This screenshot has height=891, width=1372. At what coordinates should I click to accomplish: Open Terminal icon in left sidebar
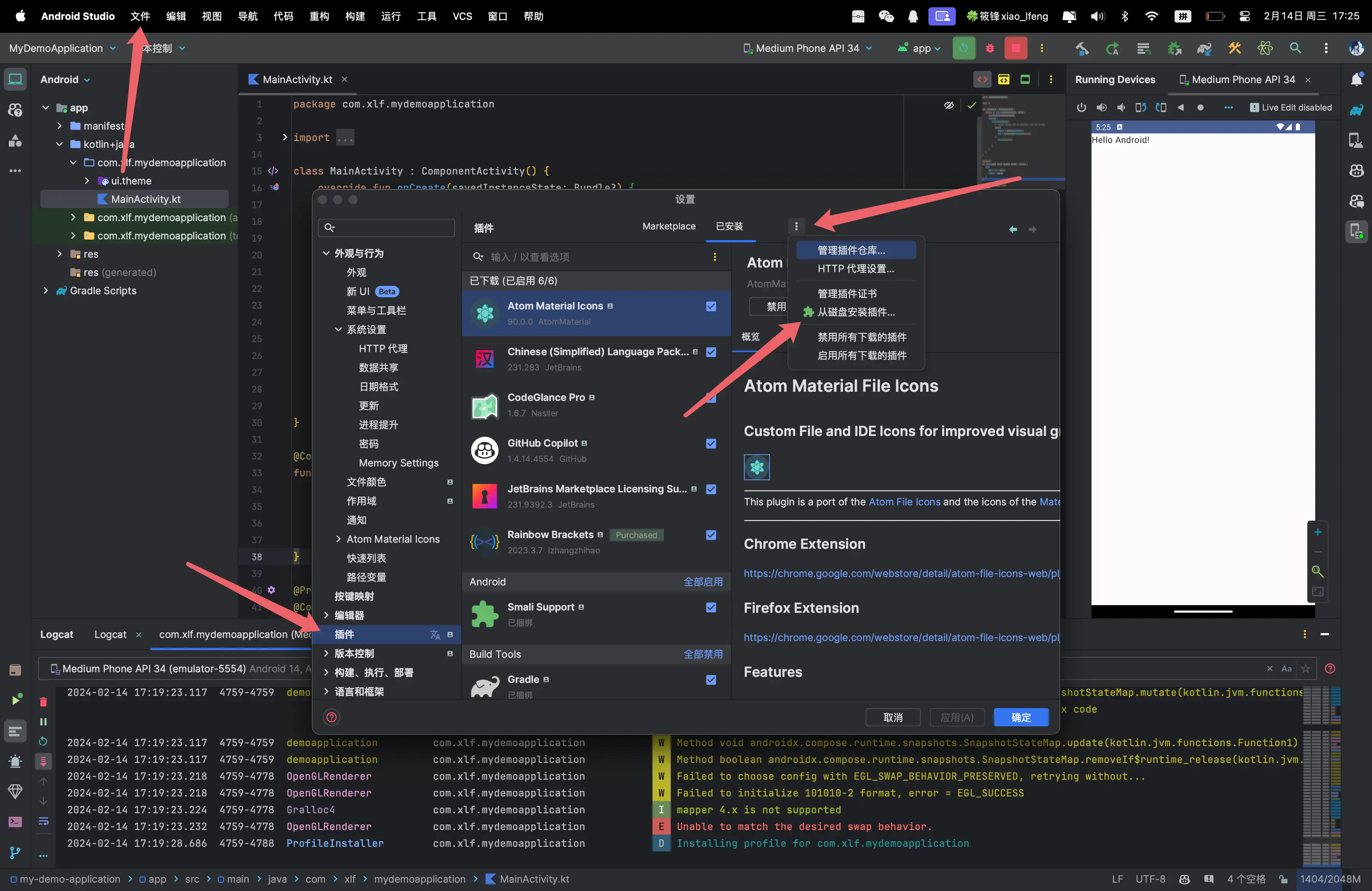(16, 822)
